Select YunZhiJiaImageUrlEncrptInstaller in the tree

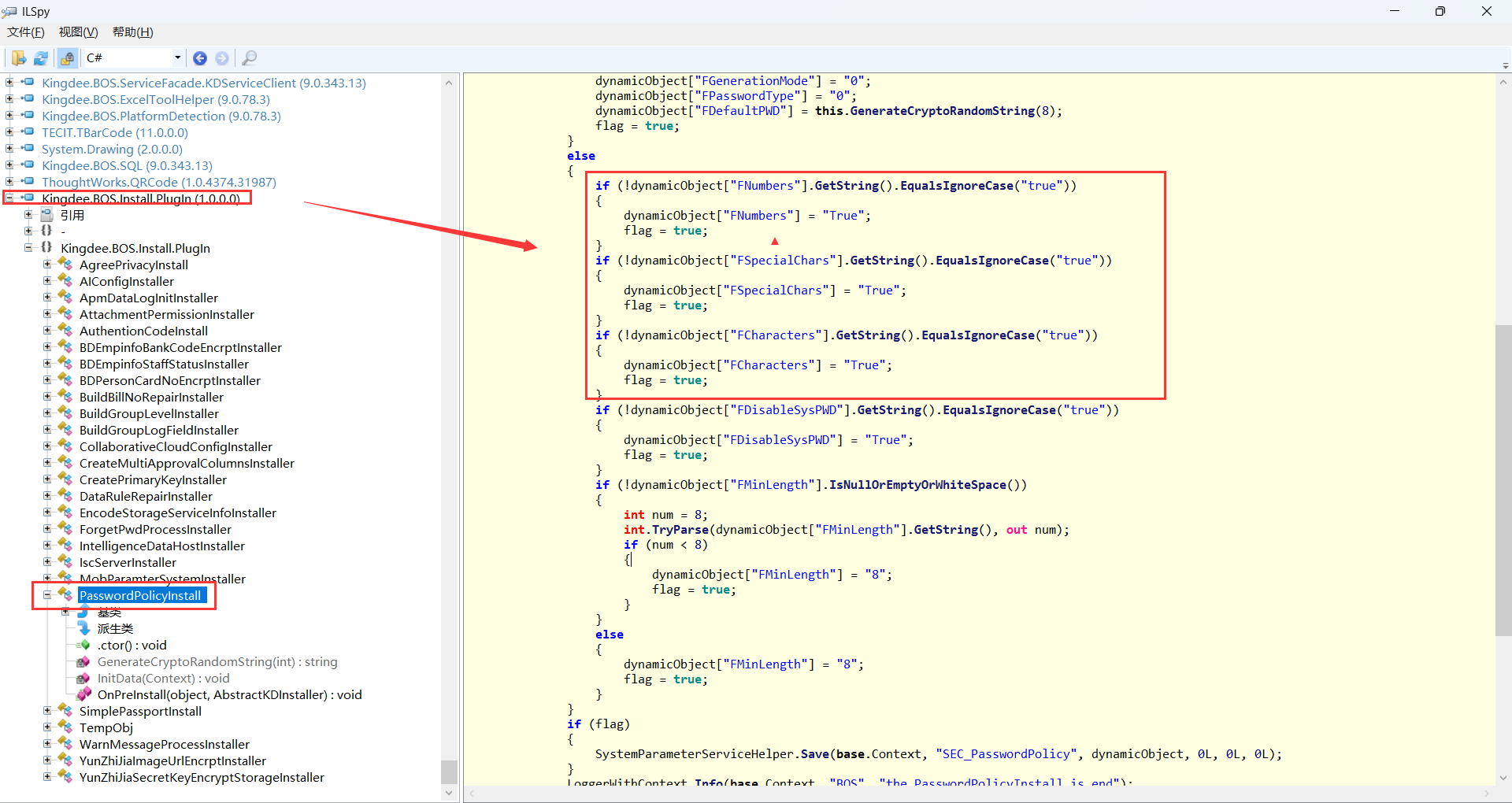[x=172, y=760]
